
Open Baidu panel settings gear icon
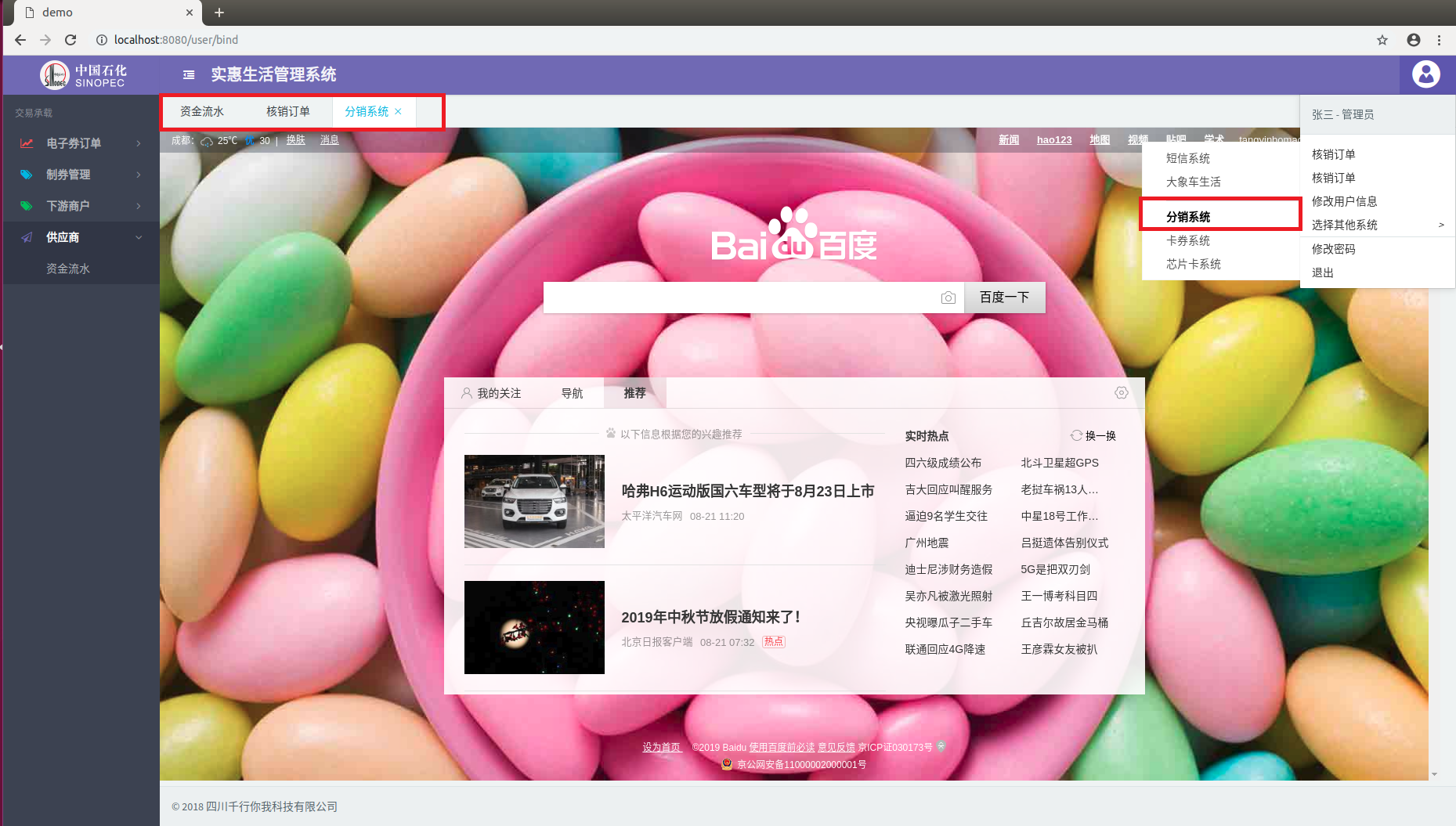[1122, 393]
